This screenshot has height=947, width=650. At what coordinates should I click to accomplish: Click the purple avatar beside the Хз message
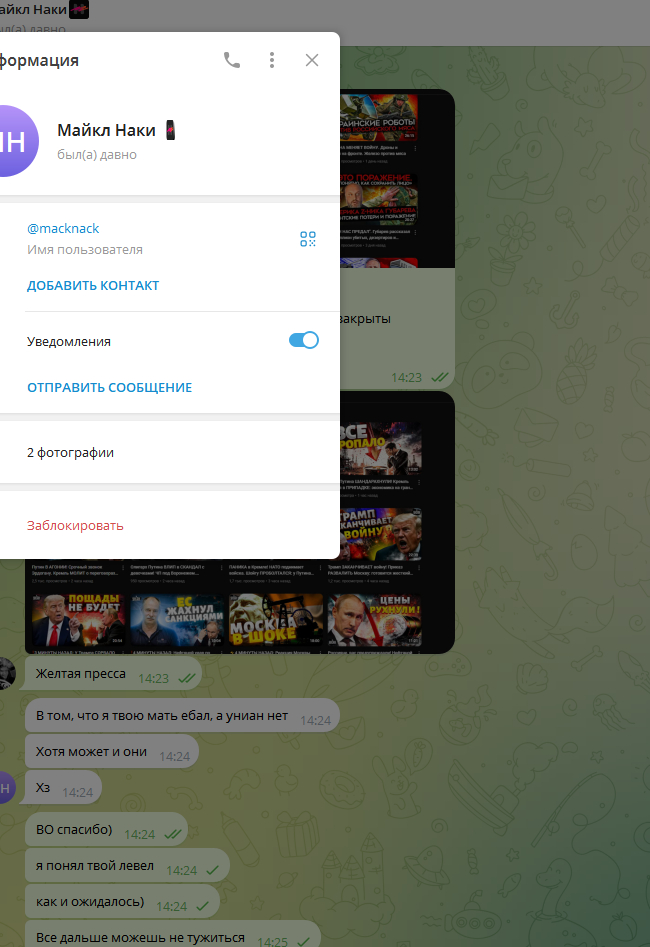point(8,788)
